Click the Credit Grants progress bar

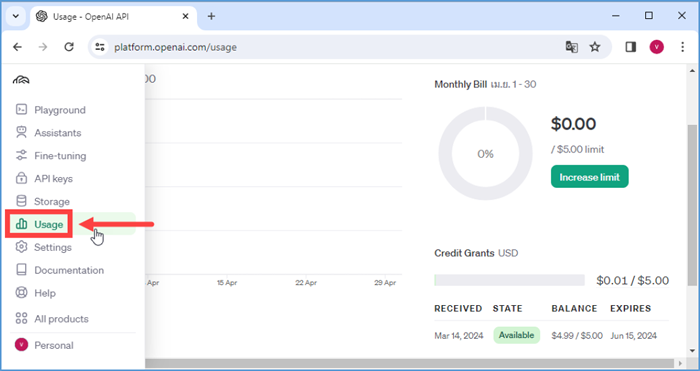pyautogui.click(x=509, y=280)
